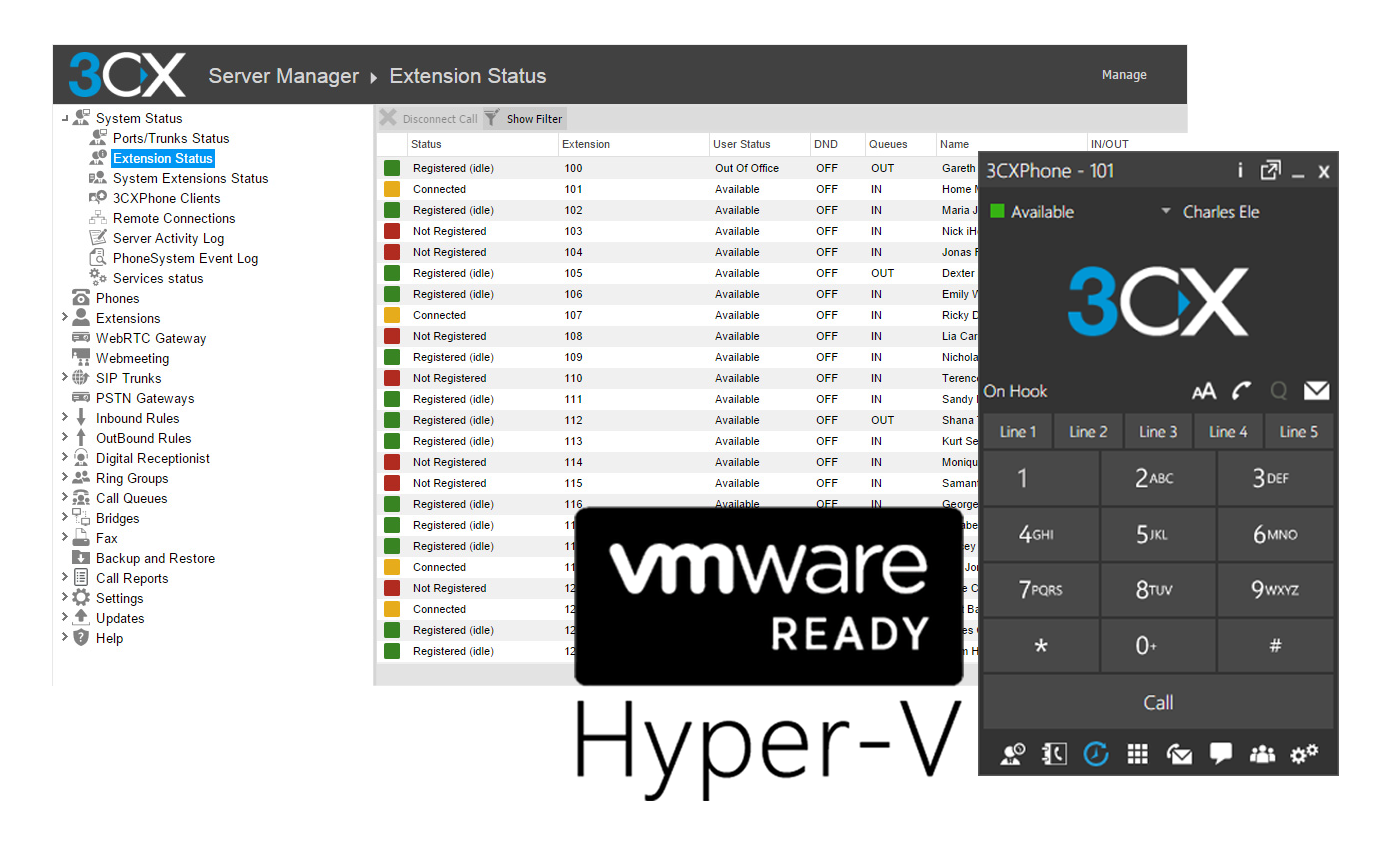1384x851 pixels.
Task: Open the call history clock icon in 3CXPhone
Action: click(1096, 754)
